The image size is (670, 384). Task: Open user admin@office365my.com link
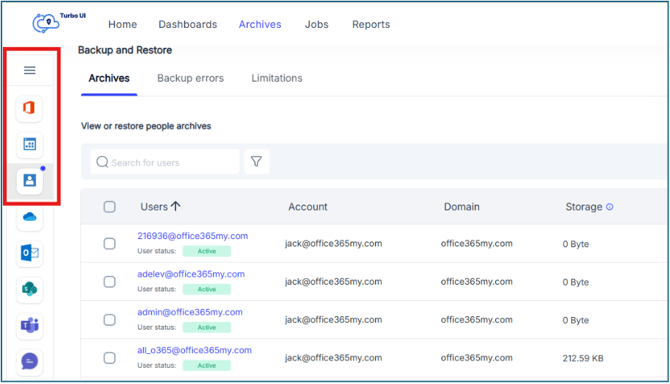190,312
